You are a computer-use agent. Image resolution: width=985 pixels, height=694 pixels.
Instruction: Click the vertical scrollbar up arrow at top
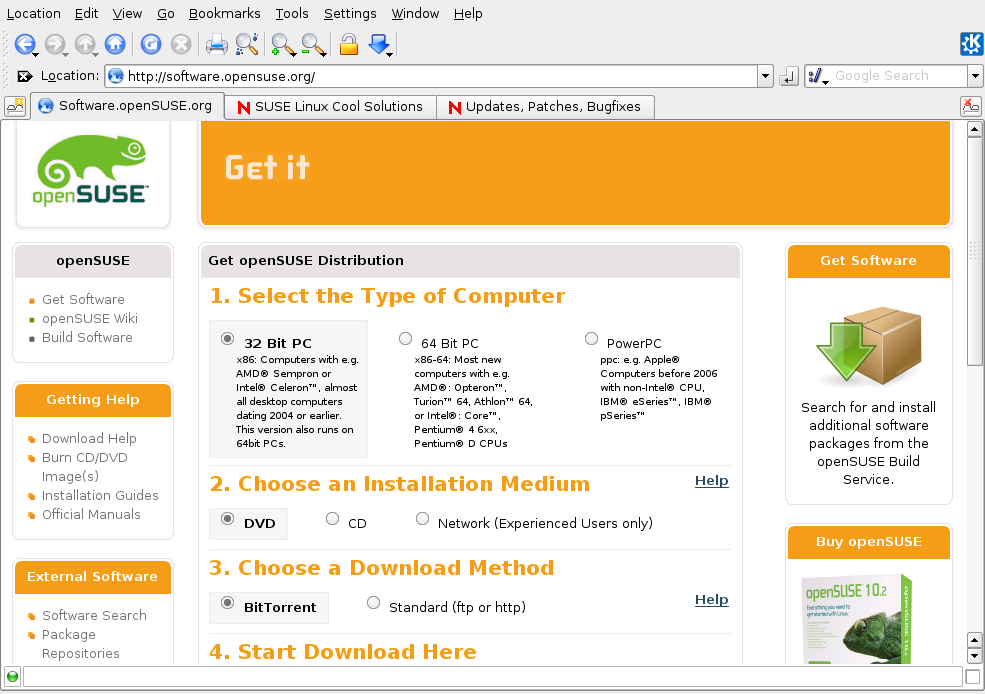tap(974, 129)
